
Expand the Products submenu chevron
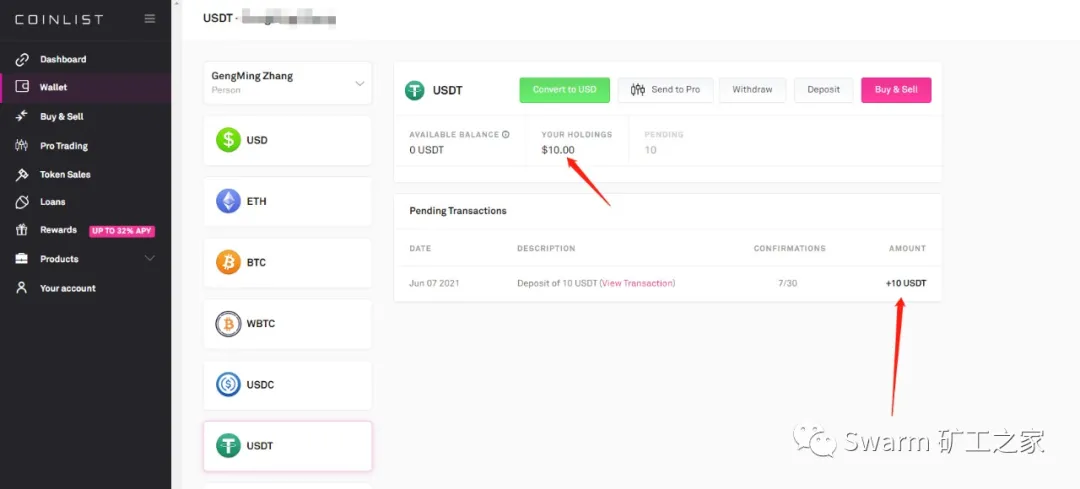coord(149,259)
